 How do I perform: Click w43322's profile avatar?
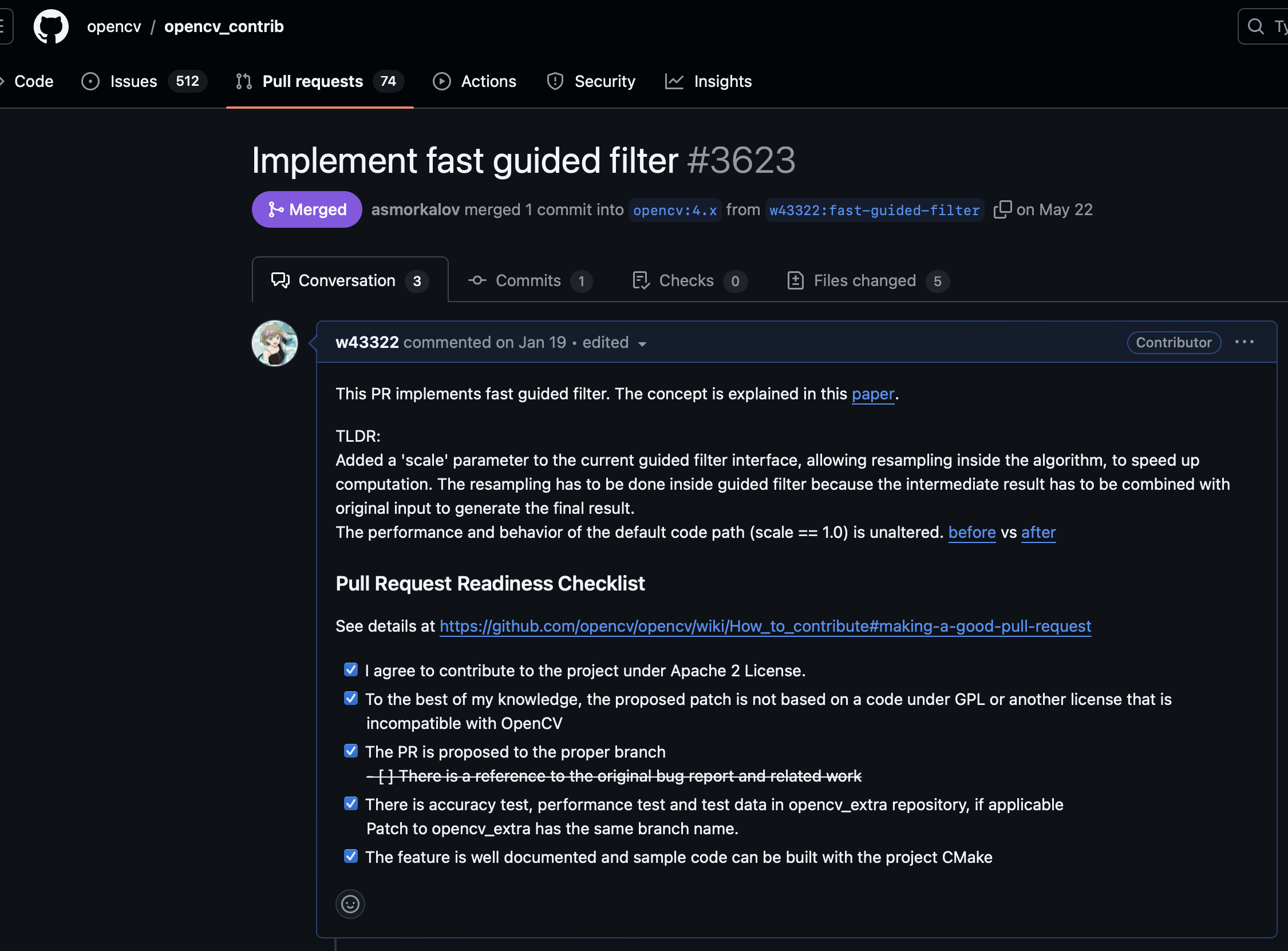pos(275,343)
